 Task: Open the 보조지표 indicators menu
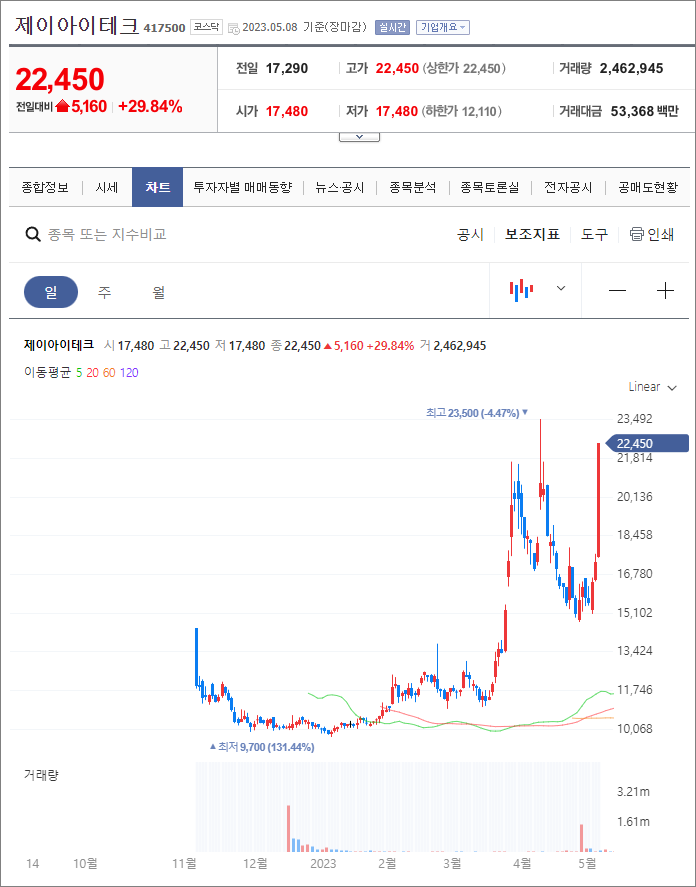click(x=532, y=234)
